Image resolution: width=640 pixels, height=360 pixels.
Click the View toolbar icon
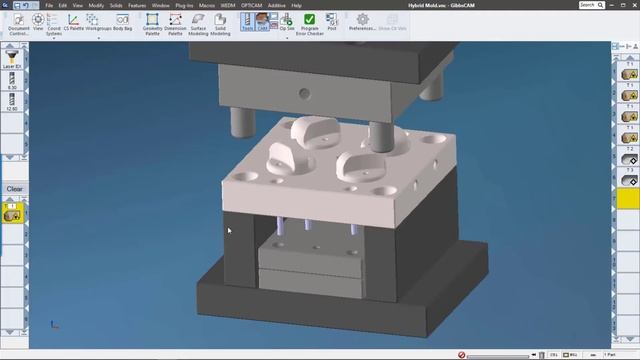coord(38,22)
